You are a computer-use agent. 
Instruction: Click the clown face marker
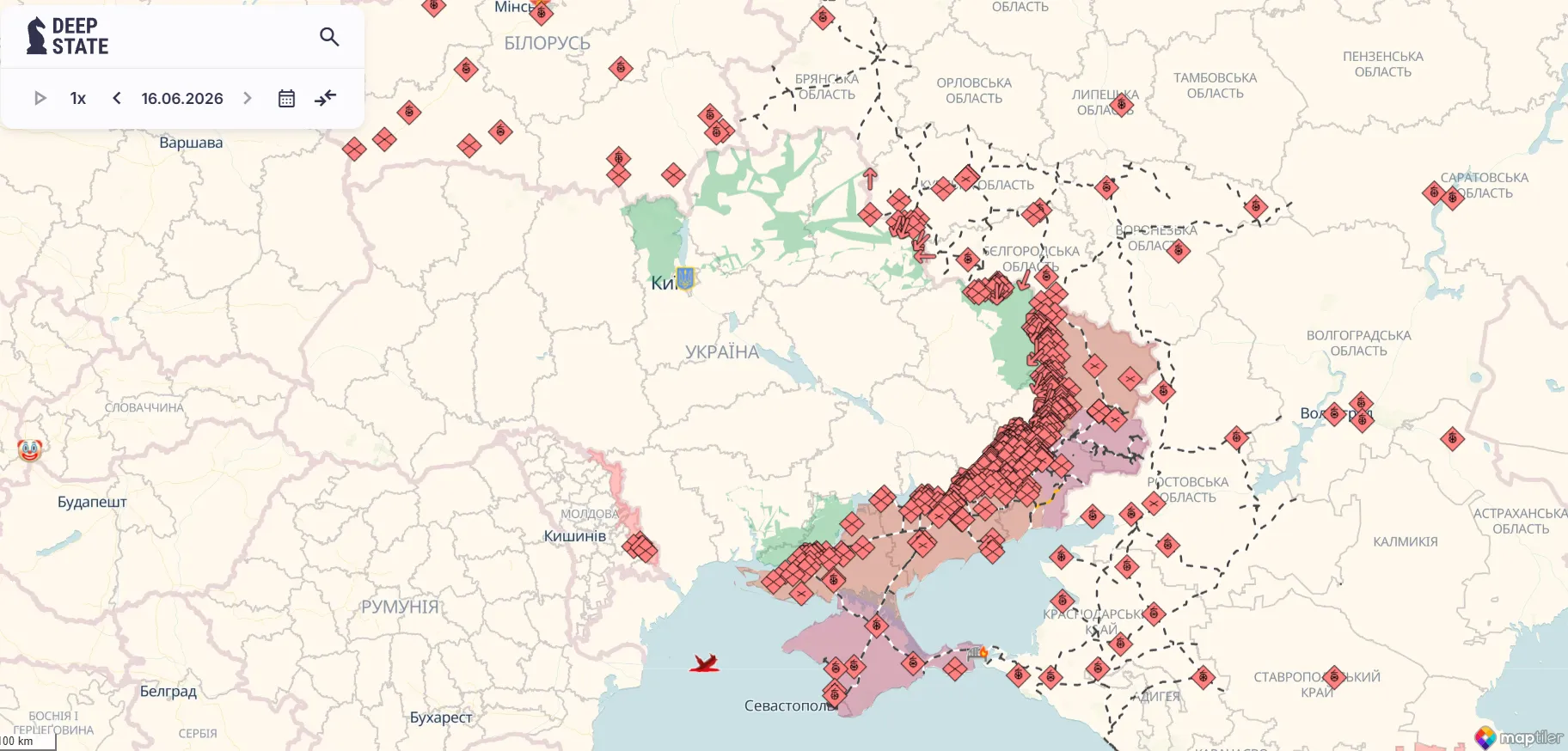[x=29, y=449]
